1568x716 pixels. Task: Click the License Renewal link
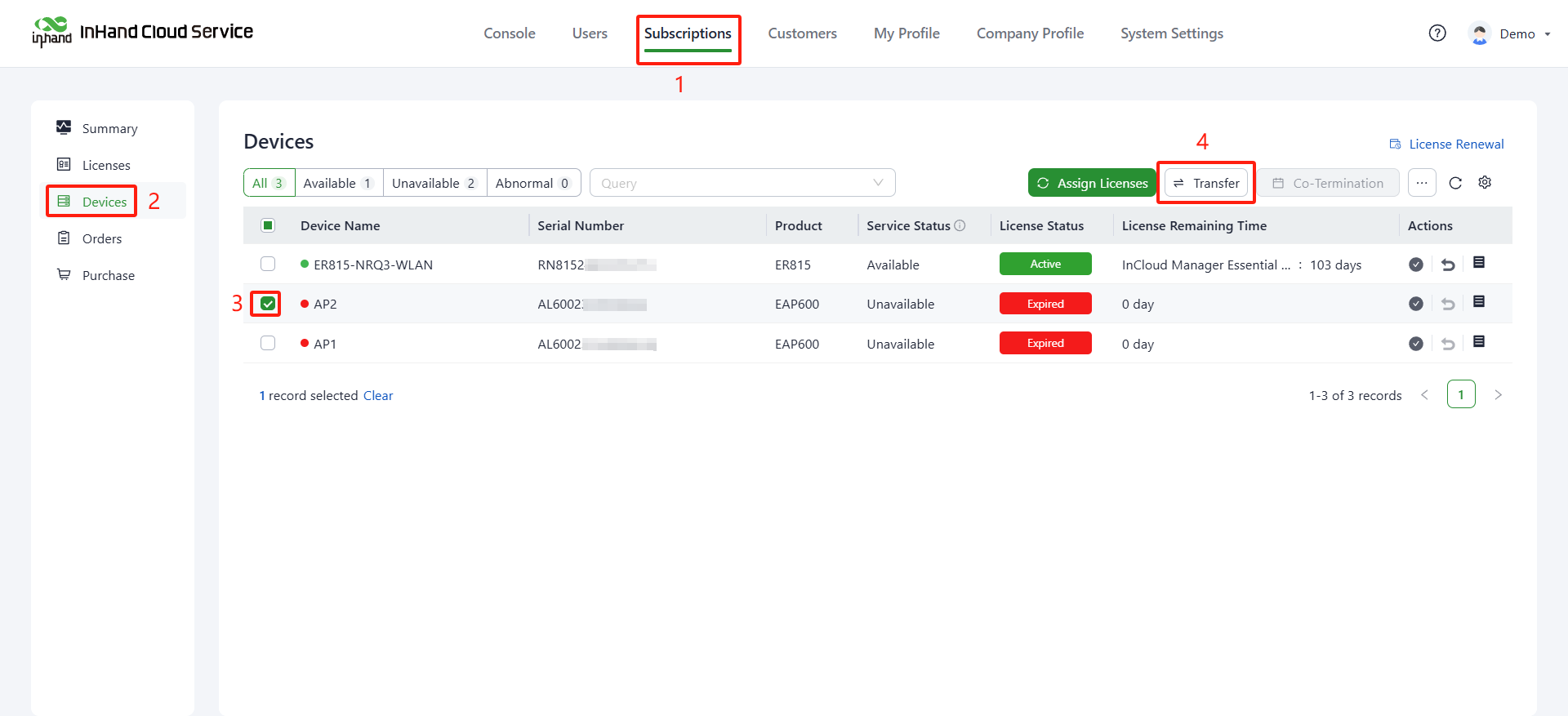click(1447, 144)
